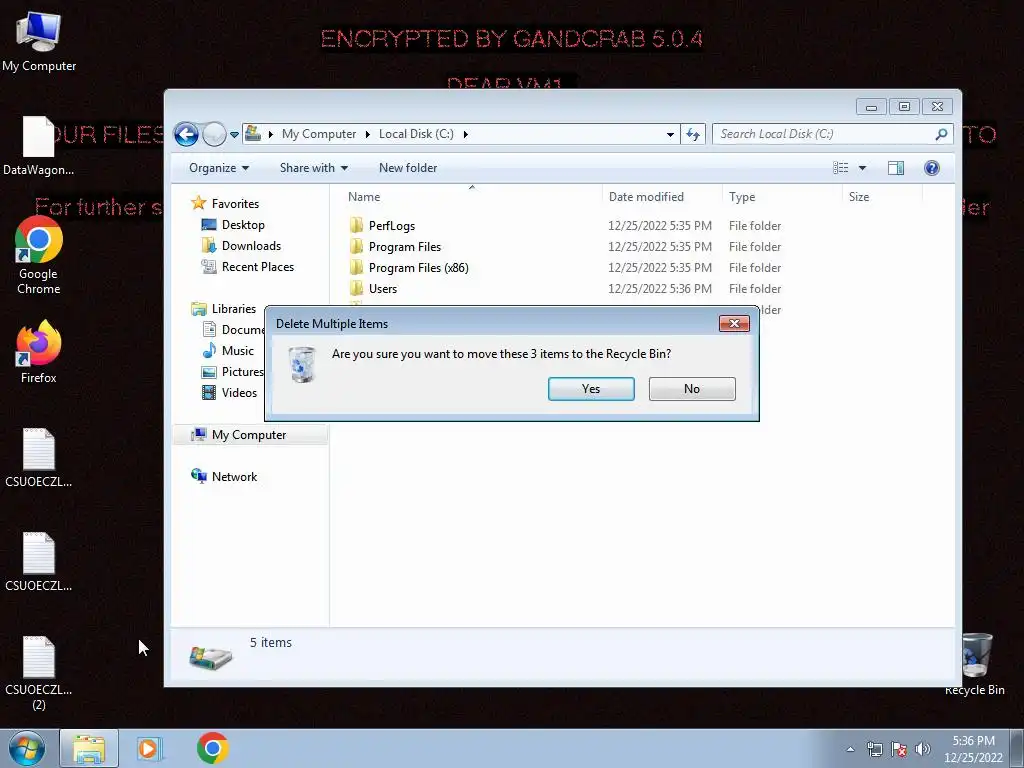Viewport: 1024px width, 768px height.
Task: Open the Videos library
Action: [x=239, y=392]
